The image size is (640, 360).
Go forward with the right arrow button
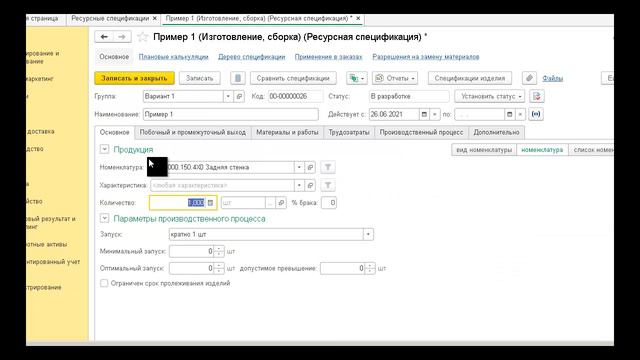pyautogui.click(x=122, y=37)
